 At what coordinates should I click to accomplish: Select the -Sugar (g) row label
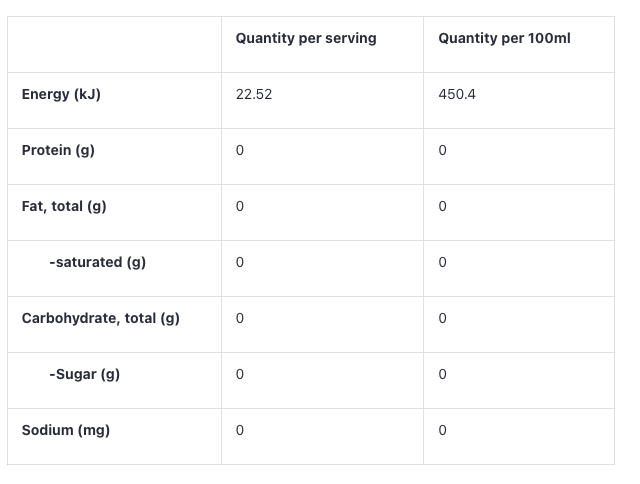[84, 375]
